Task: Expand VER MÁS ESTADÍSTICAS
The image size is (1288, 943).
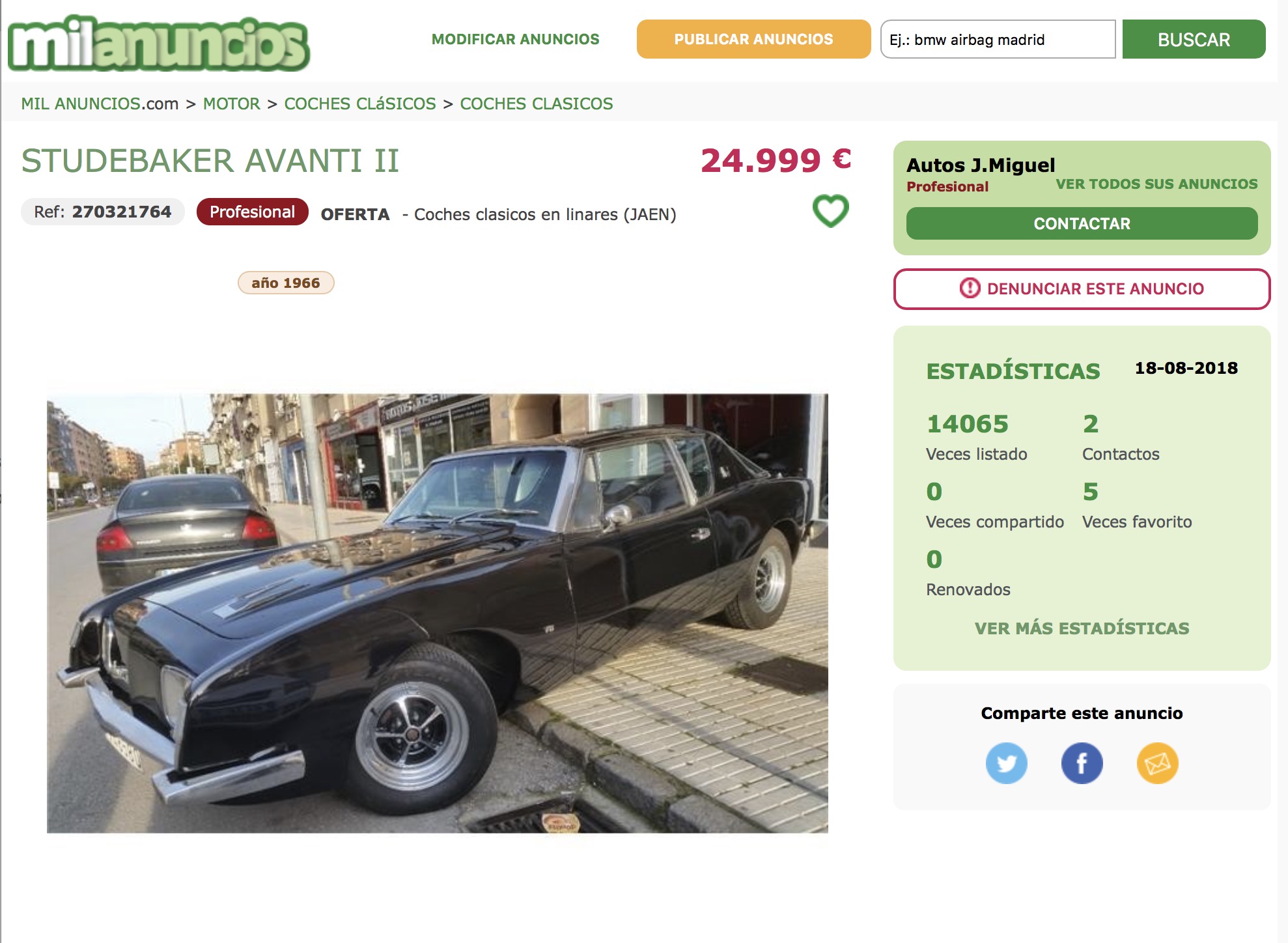Action: tap(1082, 628)
